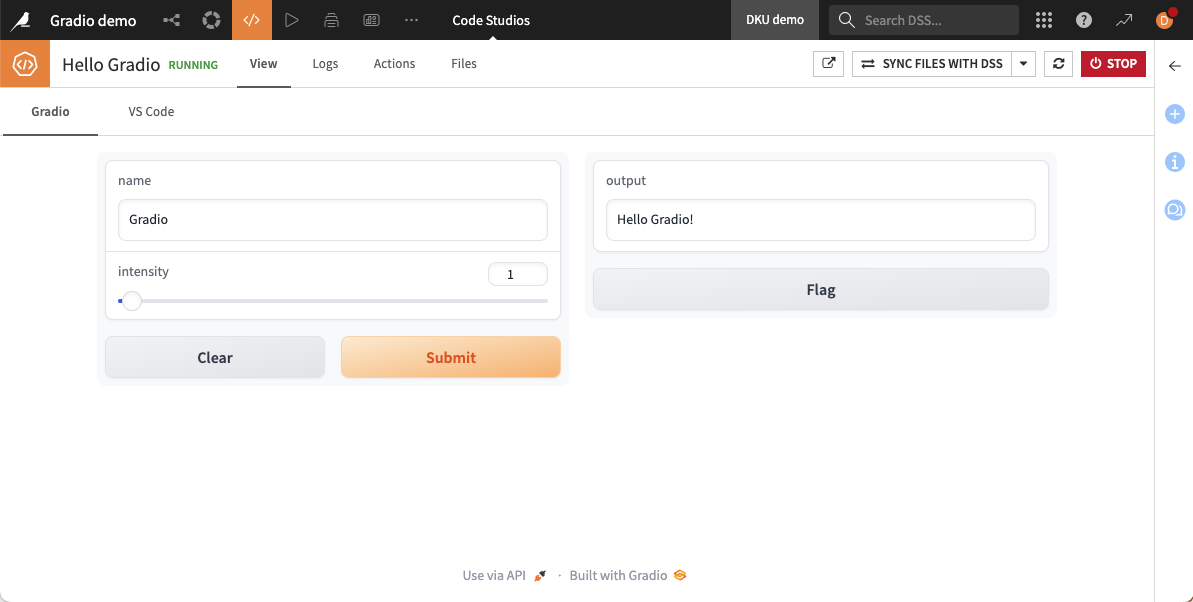
Task: Select the Gradio sub-tab
Action: click(x=50, y=112)
